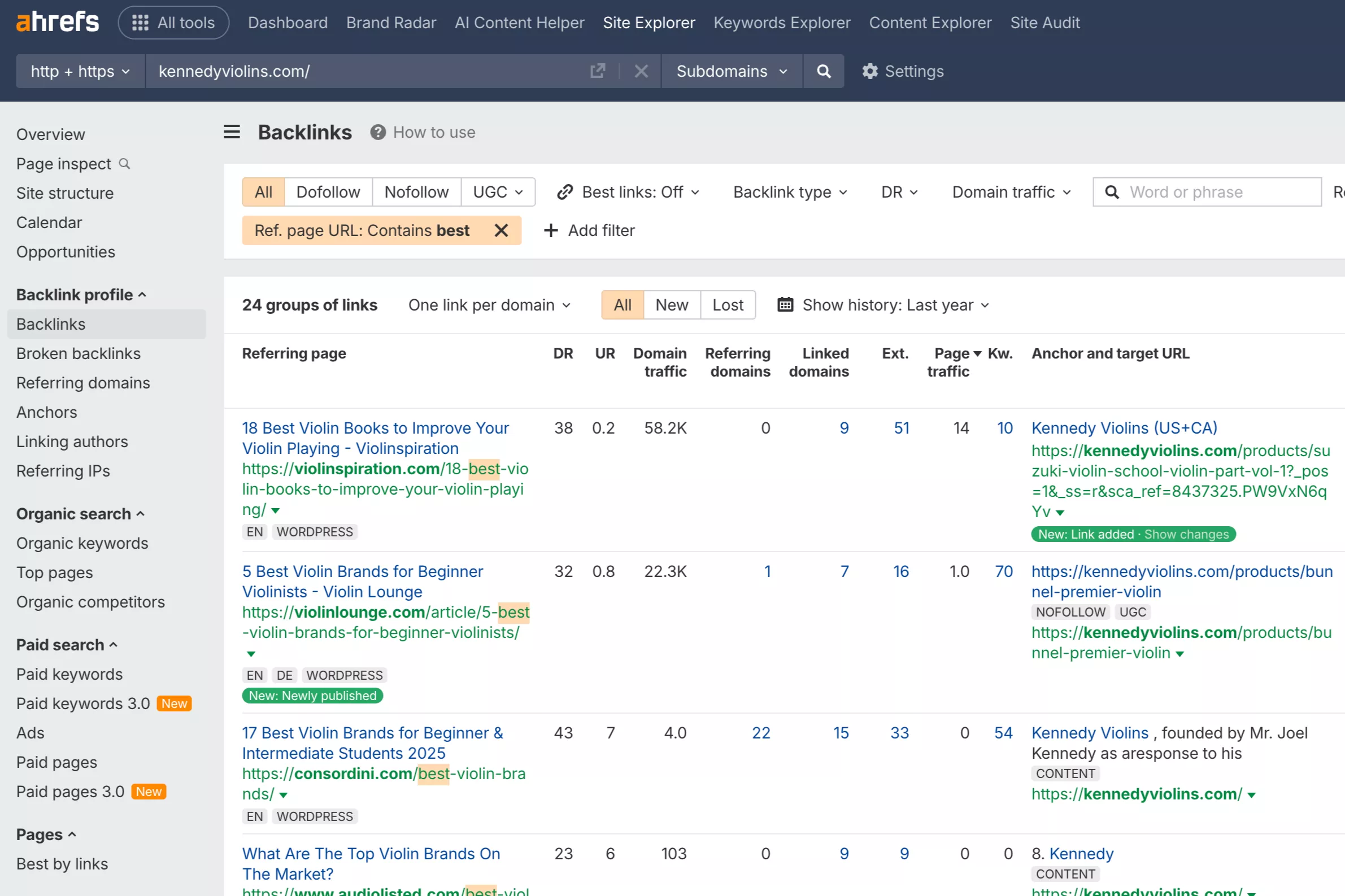Open Brand Radar
1345x896 pixels.
(x=391, y=22)
